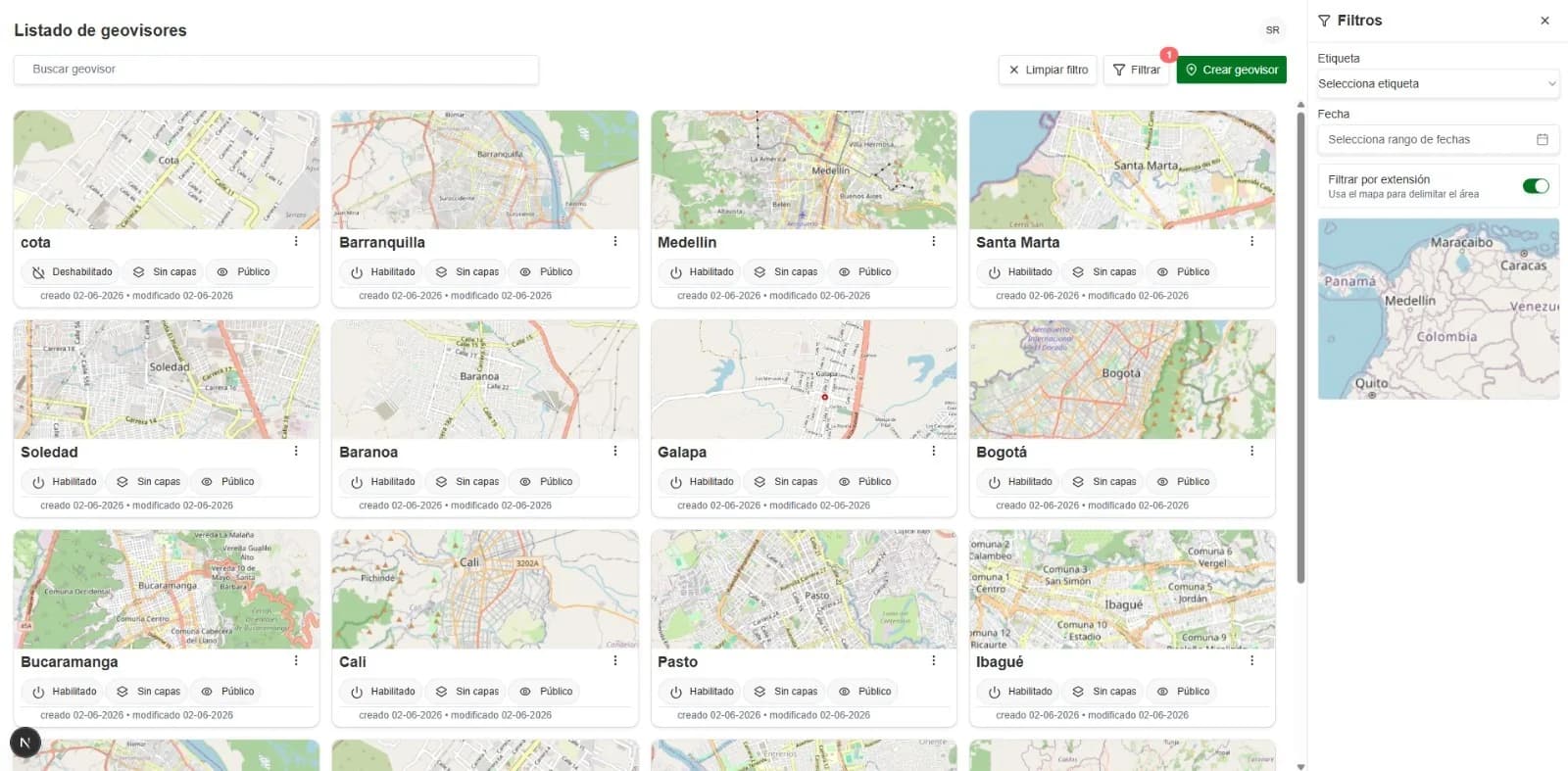Open the Bucaramanga map thumbnail
Screen dimensions: 1568x771
coord(167,589)
